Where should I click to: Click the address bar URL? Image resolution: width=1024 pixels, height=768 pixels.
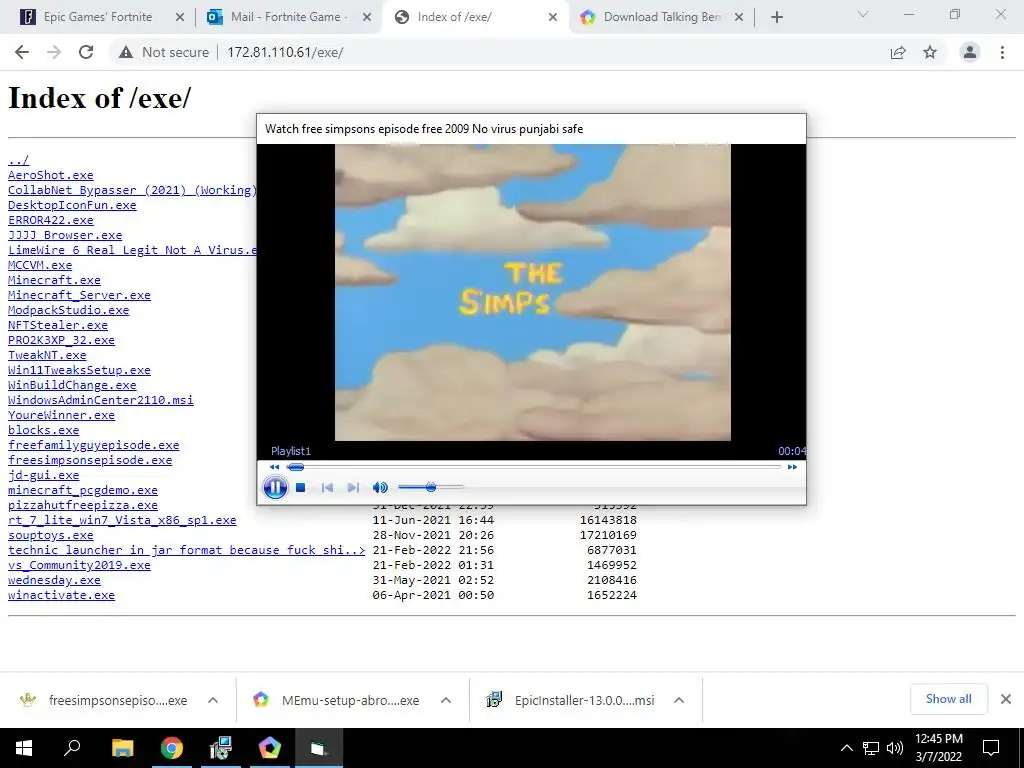pos(285,52)
